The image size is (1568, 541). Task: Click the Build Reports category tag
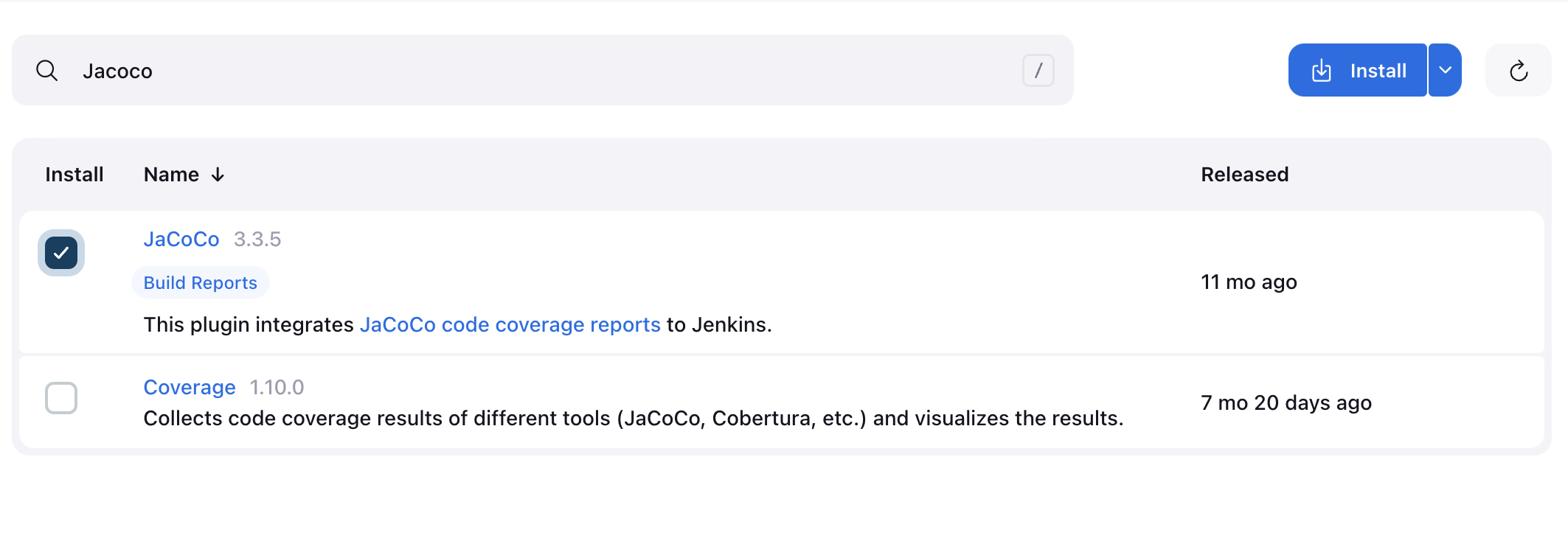click(x=201, y=283)
